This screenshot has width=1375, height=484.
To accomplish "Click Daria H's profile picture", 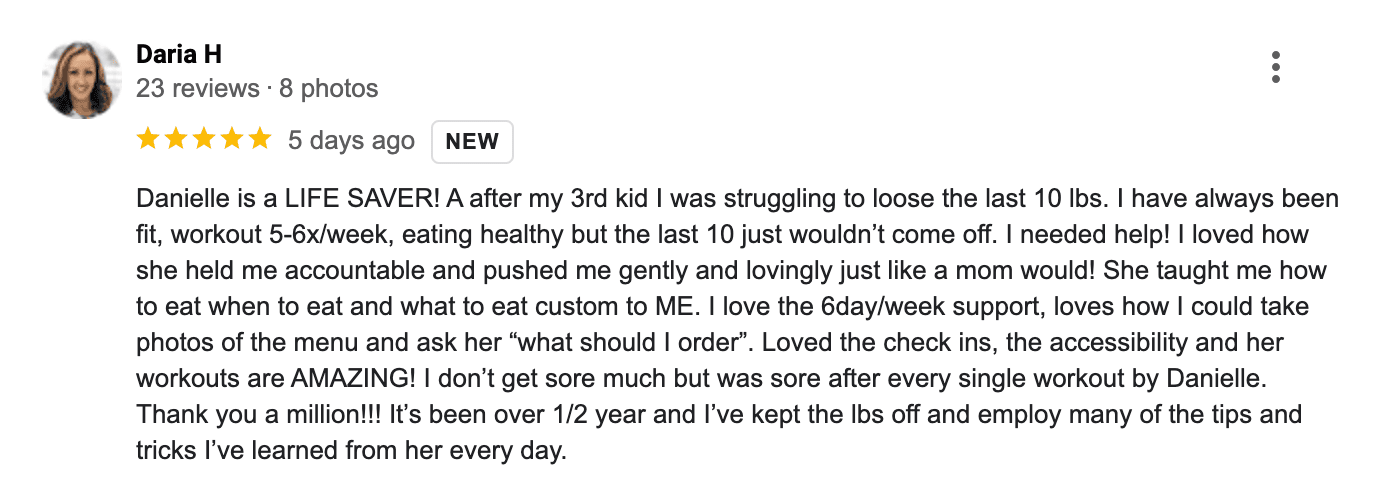I will pyautogui.click(x=83, y=80).
